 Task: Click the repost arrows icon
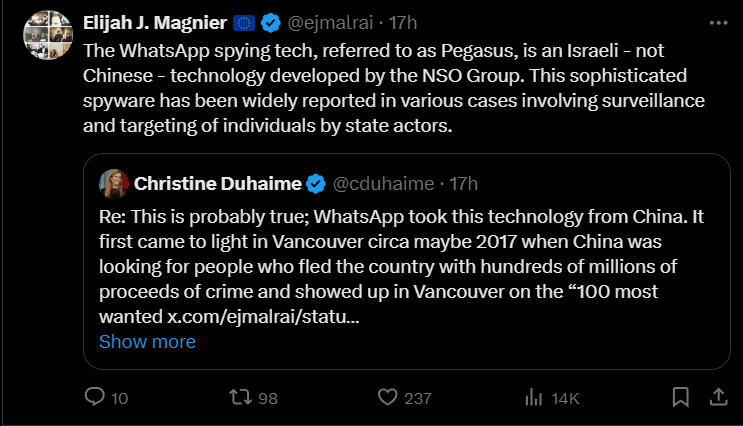(x=241, y=397)
